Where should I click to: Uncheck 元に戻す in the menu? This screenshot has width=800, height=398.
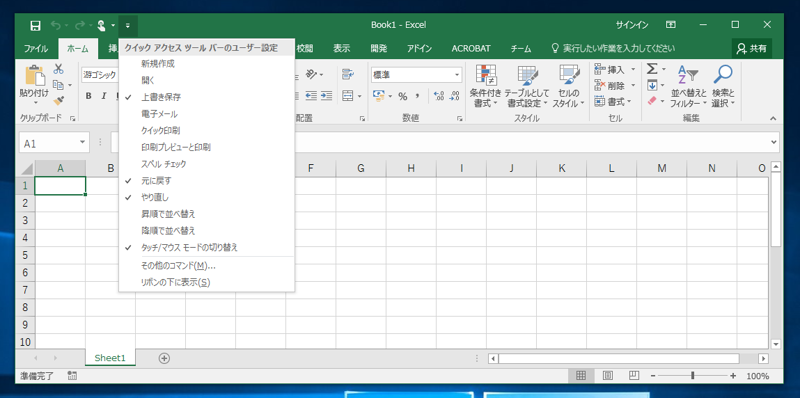(207, 181)
